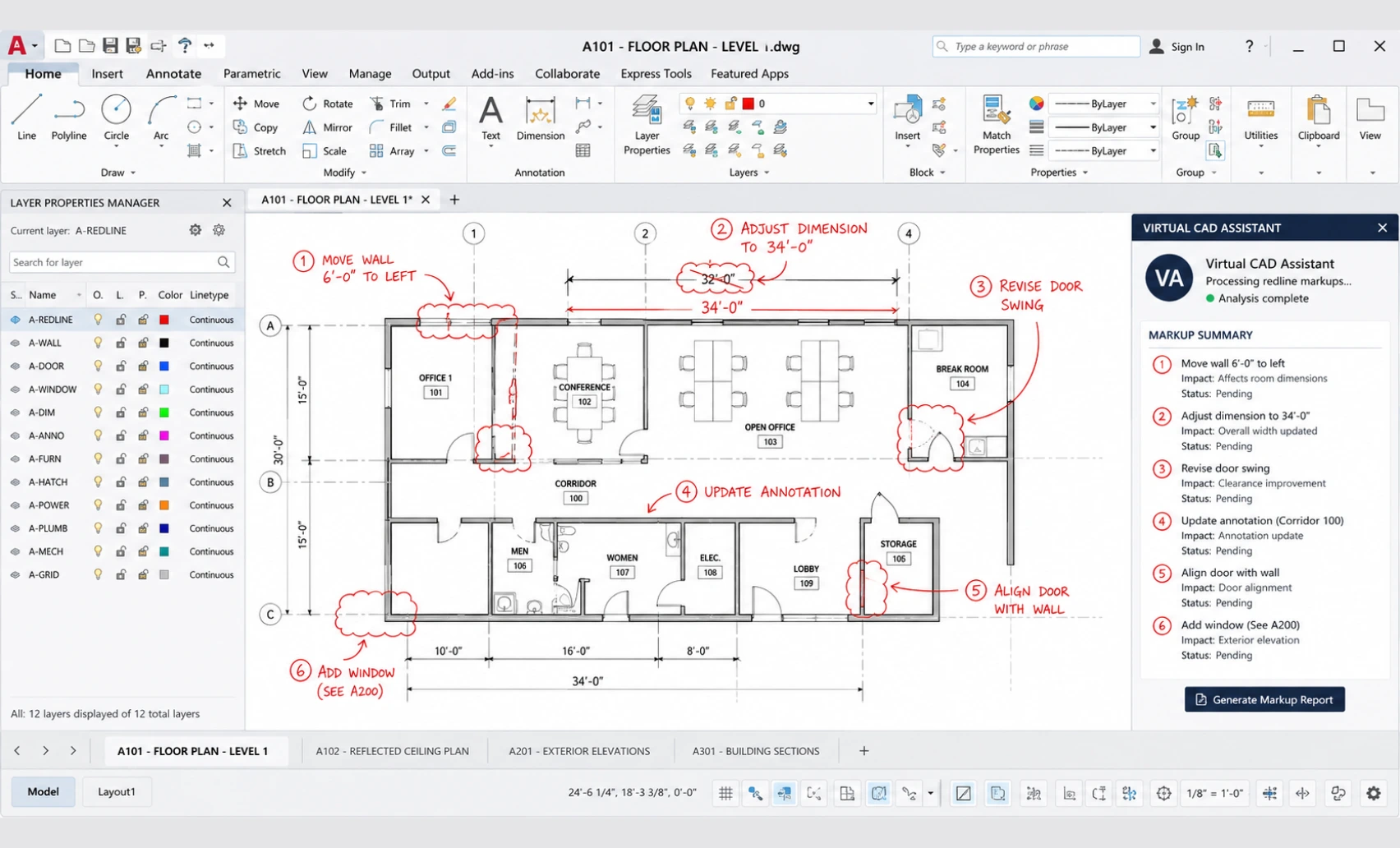Viewport: 1400px width, 848px height.
Task: Activate the Stretch tool
Action: (260, 151)
